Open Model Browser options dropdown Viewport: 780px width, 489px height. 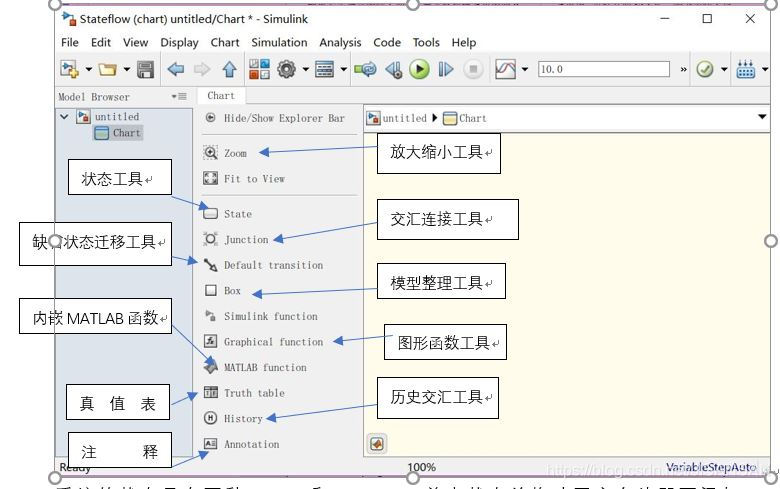179,97
